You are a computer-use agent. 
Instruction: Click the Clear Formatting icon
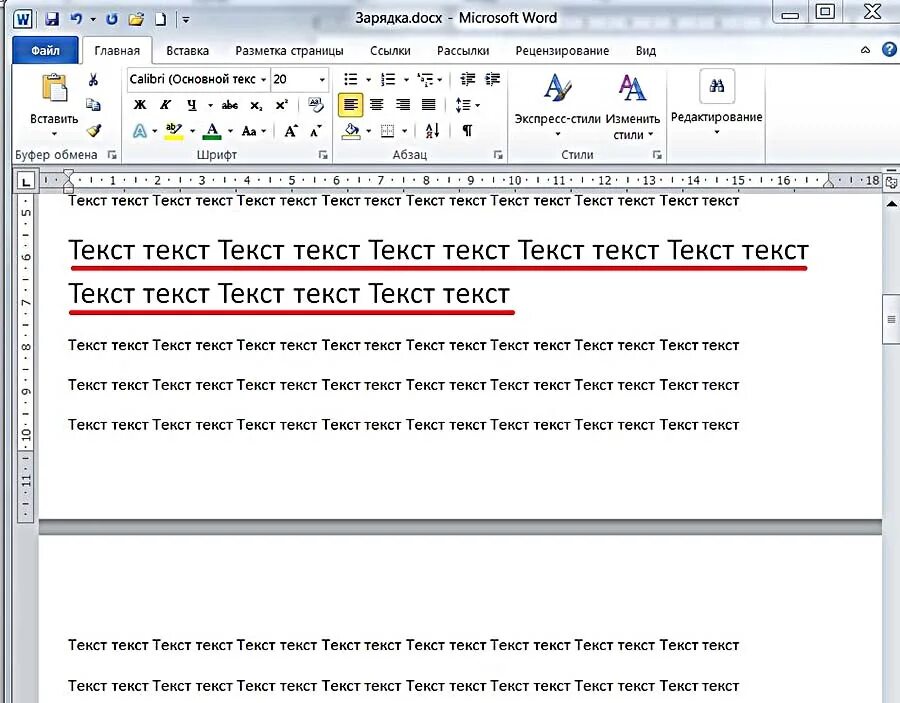pos(315,104)
